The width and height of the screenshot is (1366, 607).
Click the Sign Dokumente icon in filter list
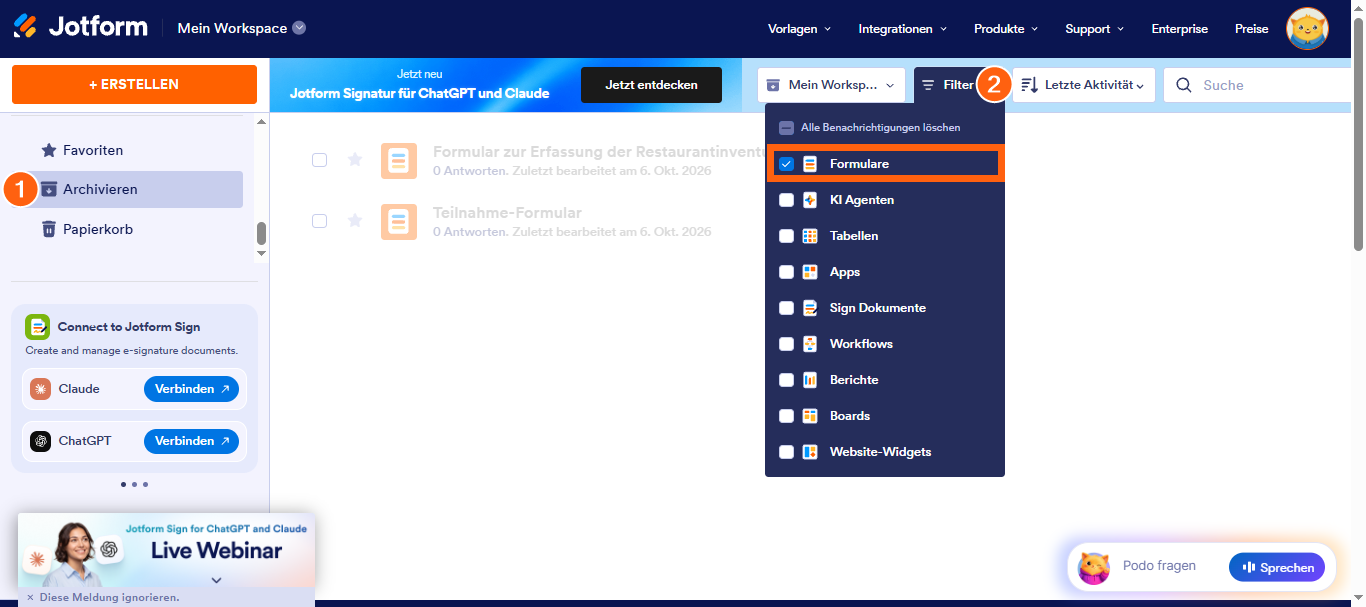pos(810,308)
